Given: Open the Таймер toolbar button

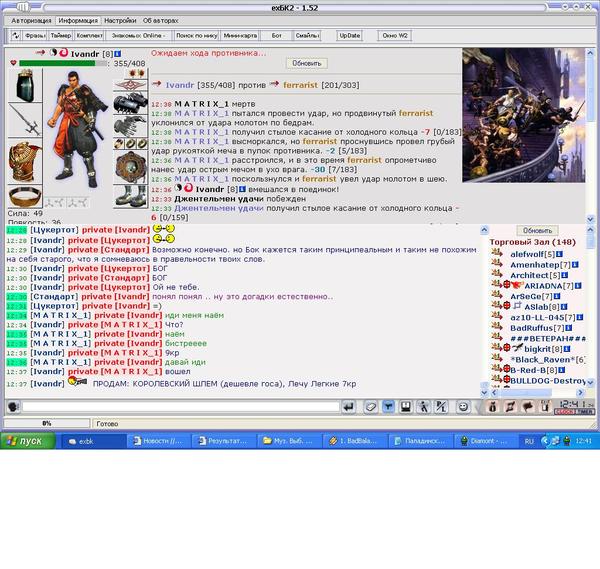Looking at the screenshot, I should 61,36.
